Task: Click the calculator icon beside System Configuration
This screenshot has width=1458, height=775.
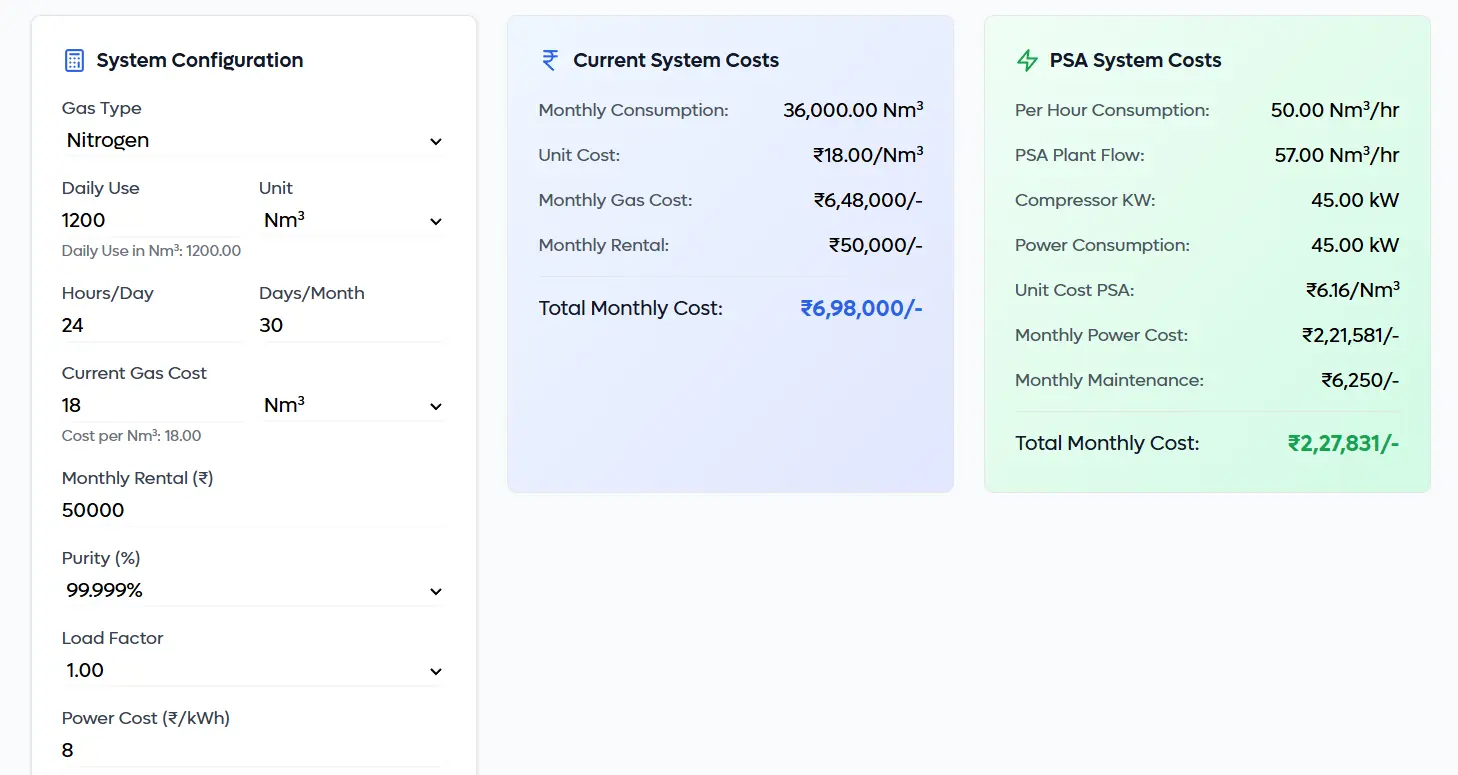Action: (x=74, y=60)
